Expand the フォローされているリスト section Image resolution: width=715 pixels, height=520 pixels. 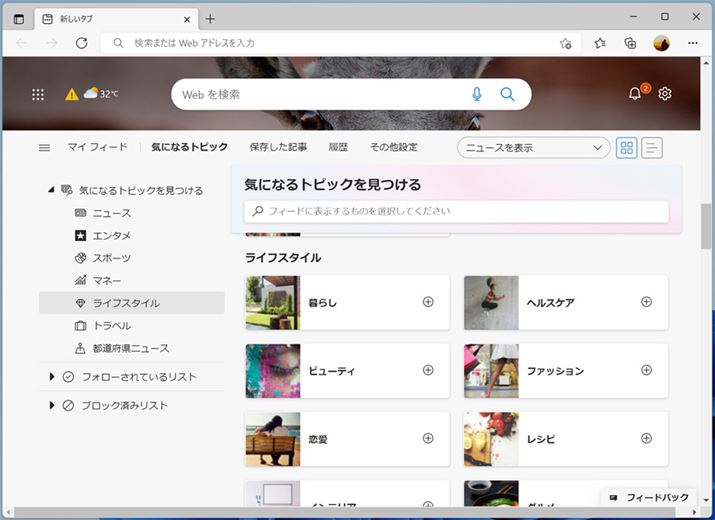click(52, 377)
